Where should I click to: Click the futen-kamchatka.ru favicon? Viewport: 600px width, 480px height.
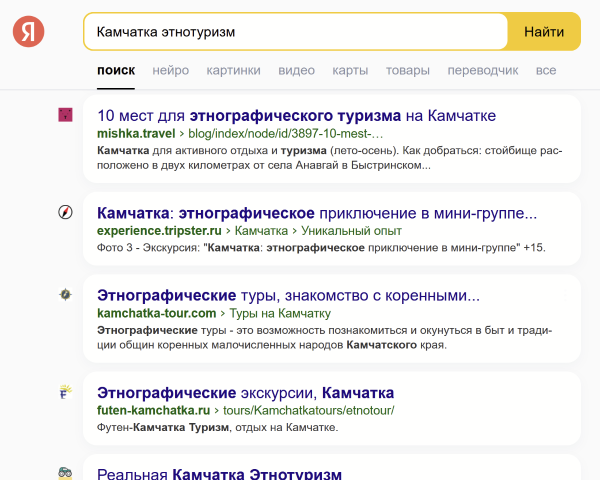coord(65,391)
